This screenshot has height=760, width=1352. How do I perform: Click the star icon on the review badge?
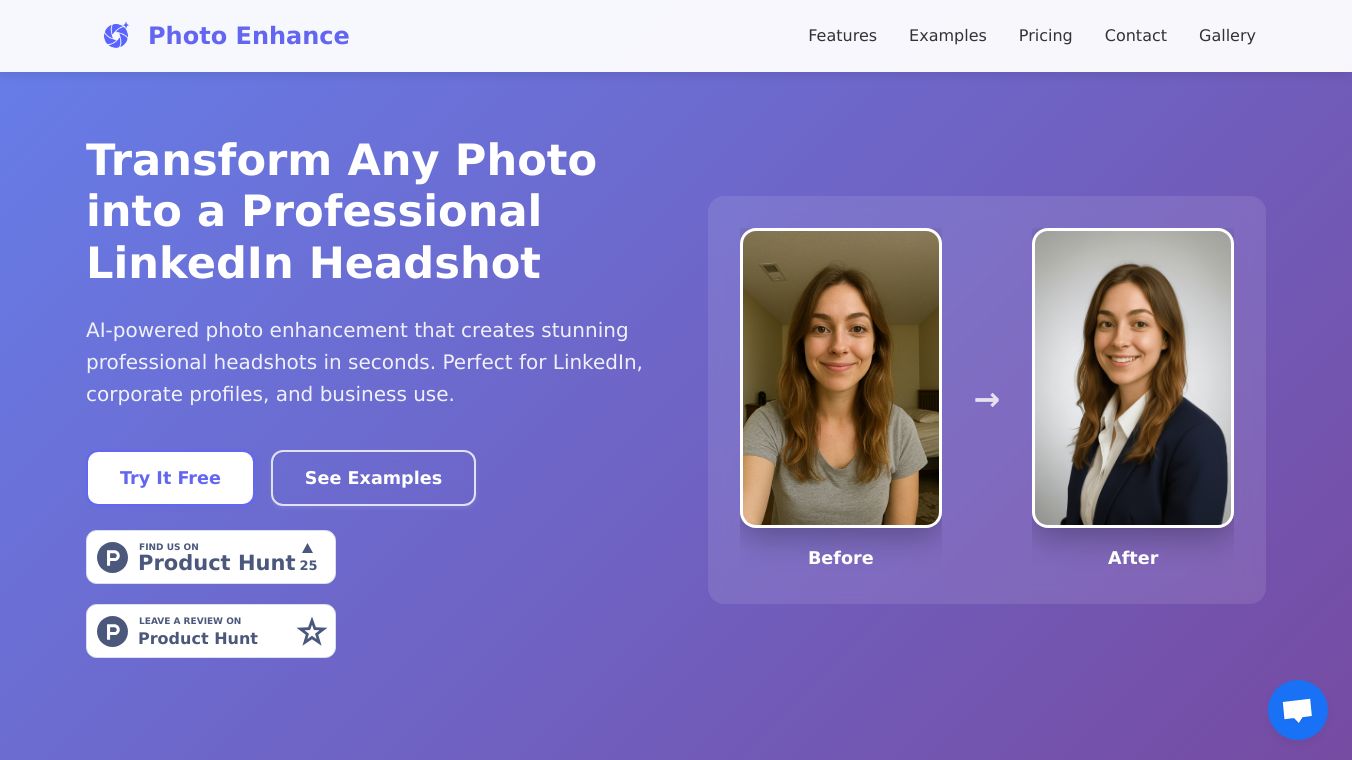[312, 631]
